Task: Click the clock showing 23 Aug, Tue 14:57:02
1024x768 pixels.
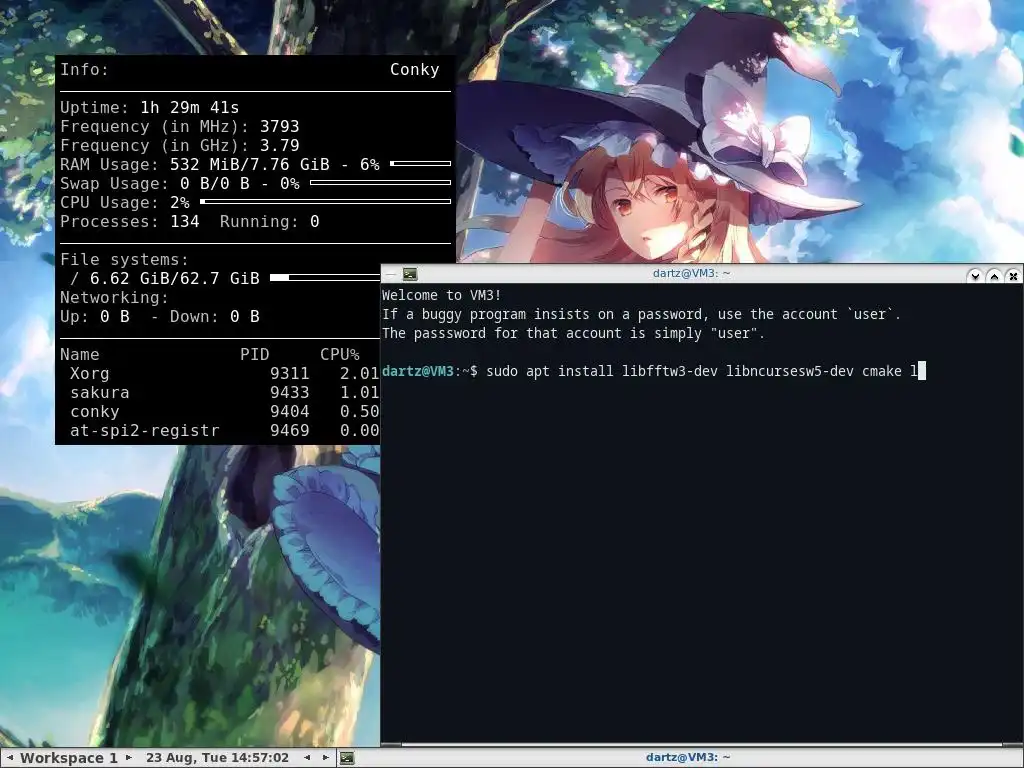Action: click(x=217, y=758)
